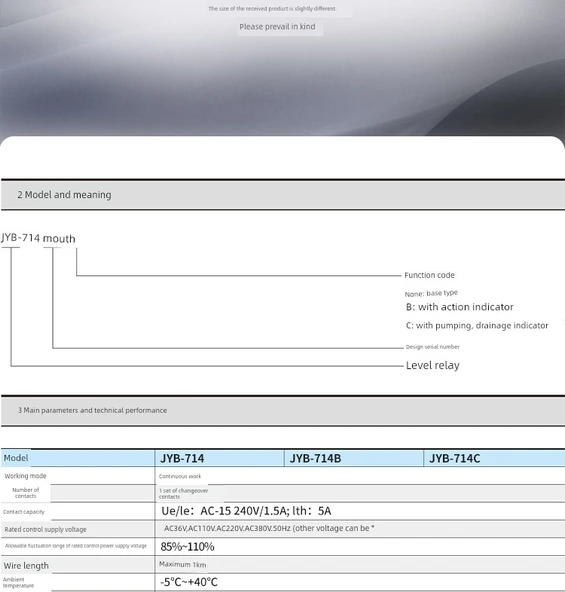Click the 'Working mode' row label
Viewport: 565px width, 592px height.
coord(25,476)
